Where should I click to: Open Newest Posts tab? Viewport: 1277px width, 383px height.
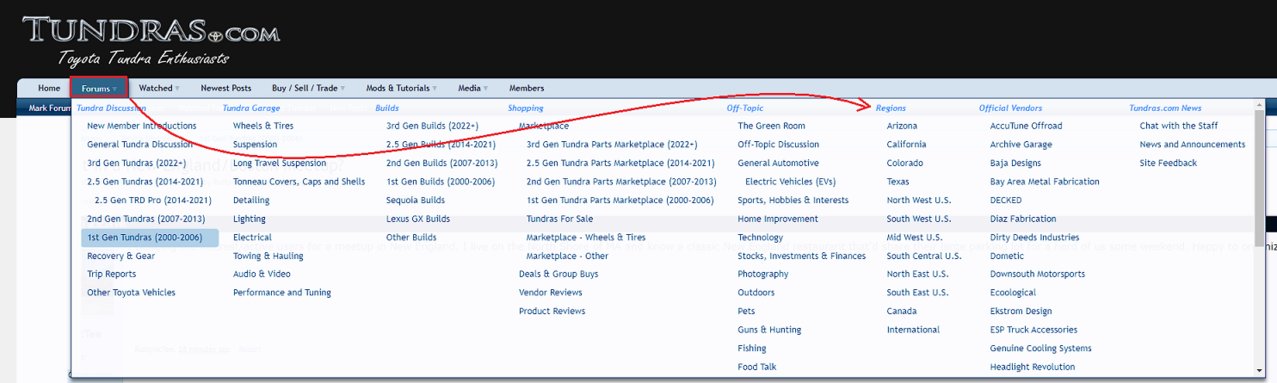tap(226, 88)
